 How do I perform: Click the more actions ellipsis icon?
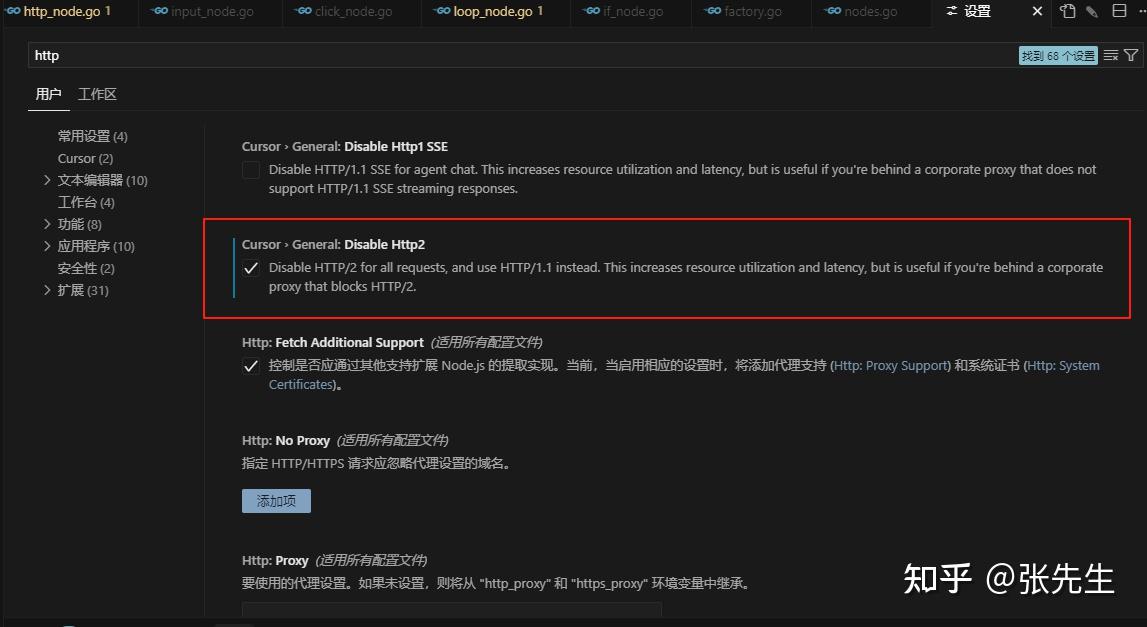[1143, 11]
